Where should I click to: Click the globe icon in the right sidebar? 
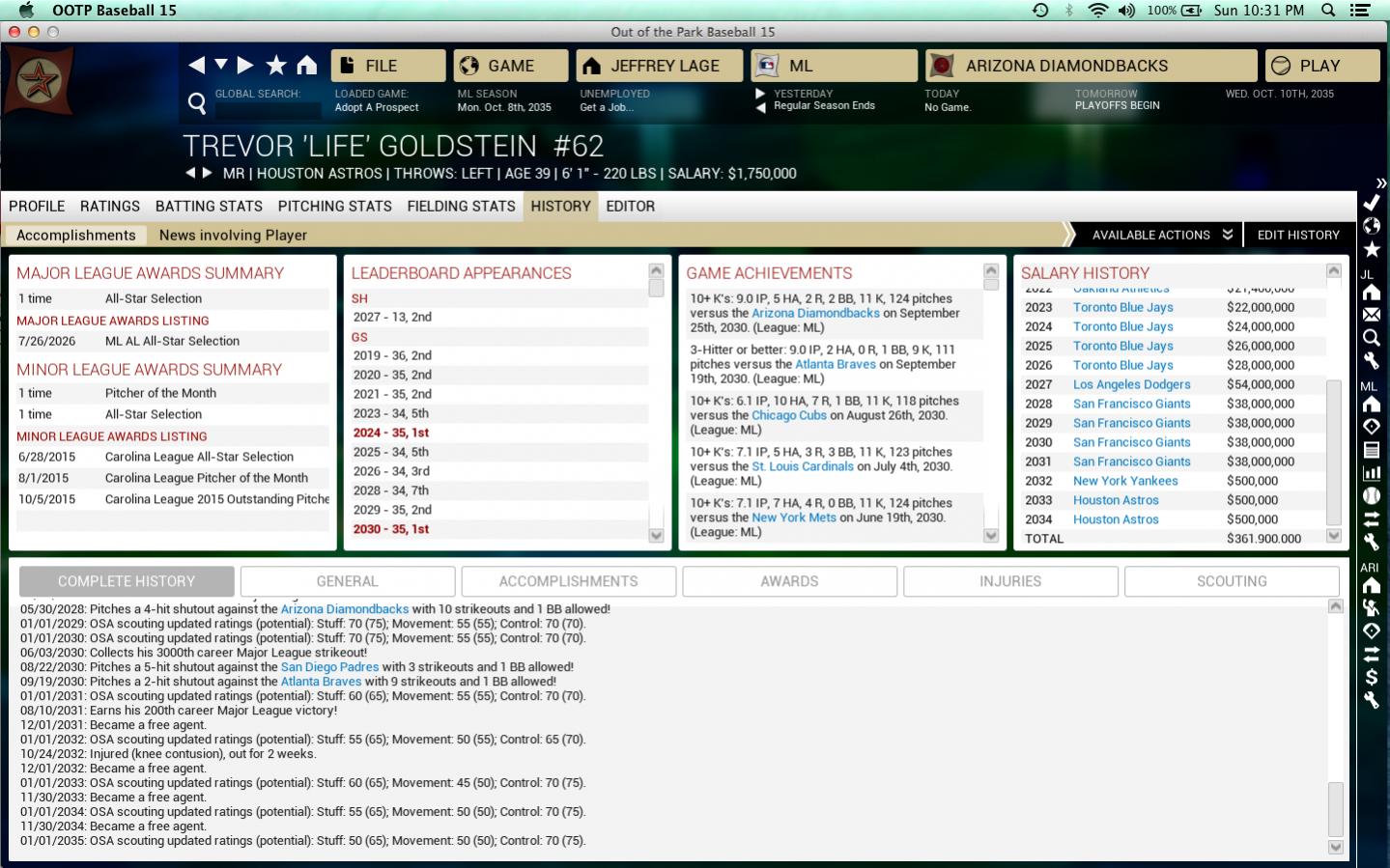[x=1371, y=226]
